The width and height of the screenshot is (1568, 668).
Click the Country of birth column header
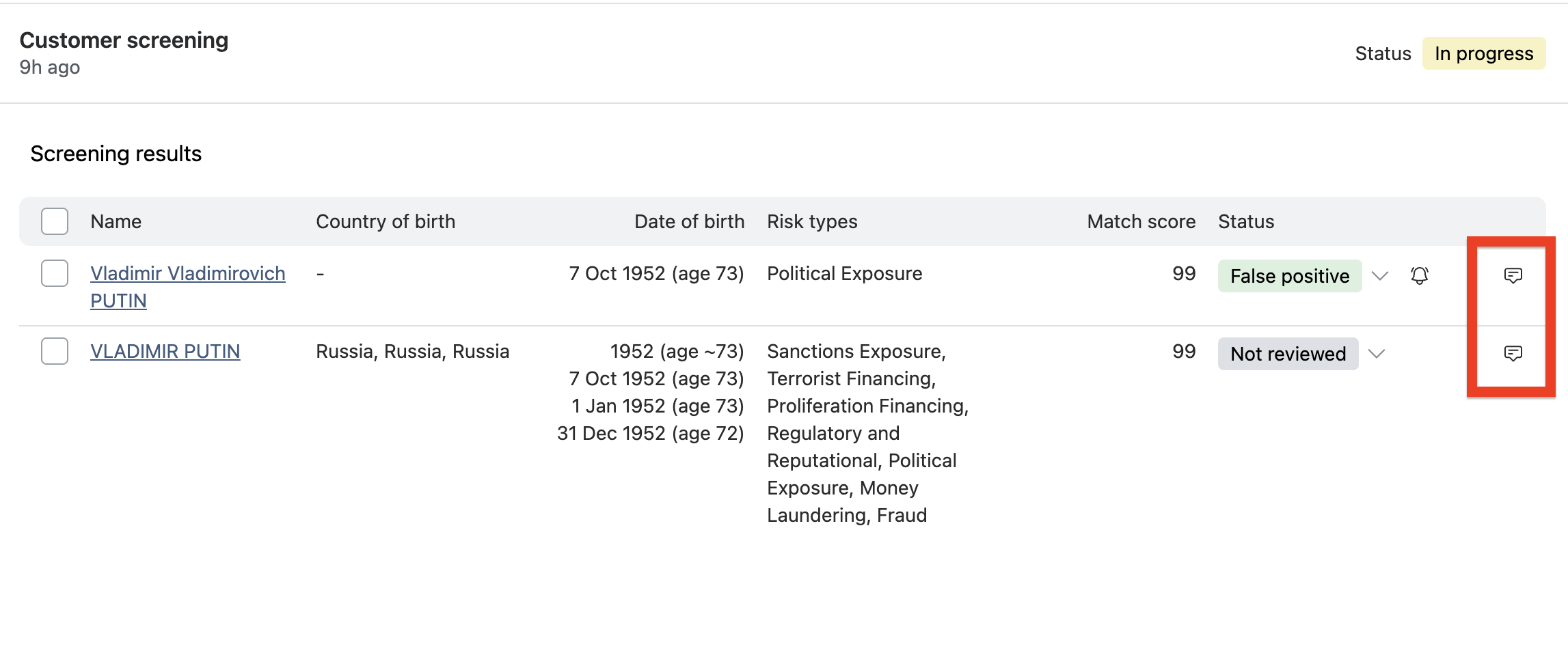tap(386, 221)
